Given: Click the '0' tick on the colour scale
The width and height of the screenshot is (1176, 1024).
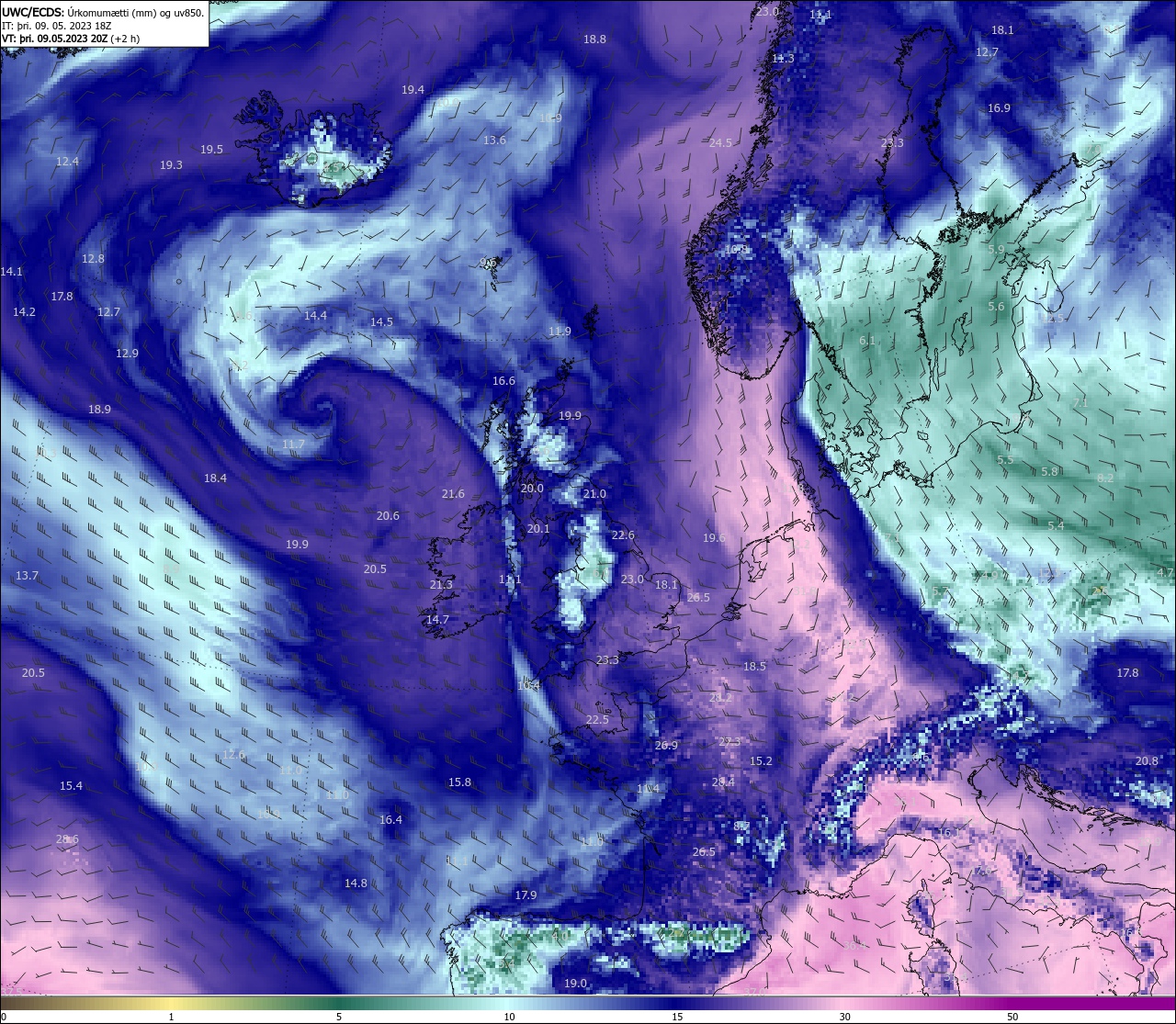Looking at the screenshot, I should click(3, 1017).
